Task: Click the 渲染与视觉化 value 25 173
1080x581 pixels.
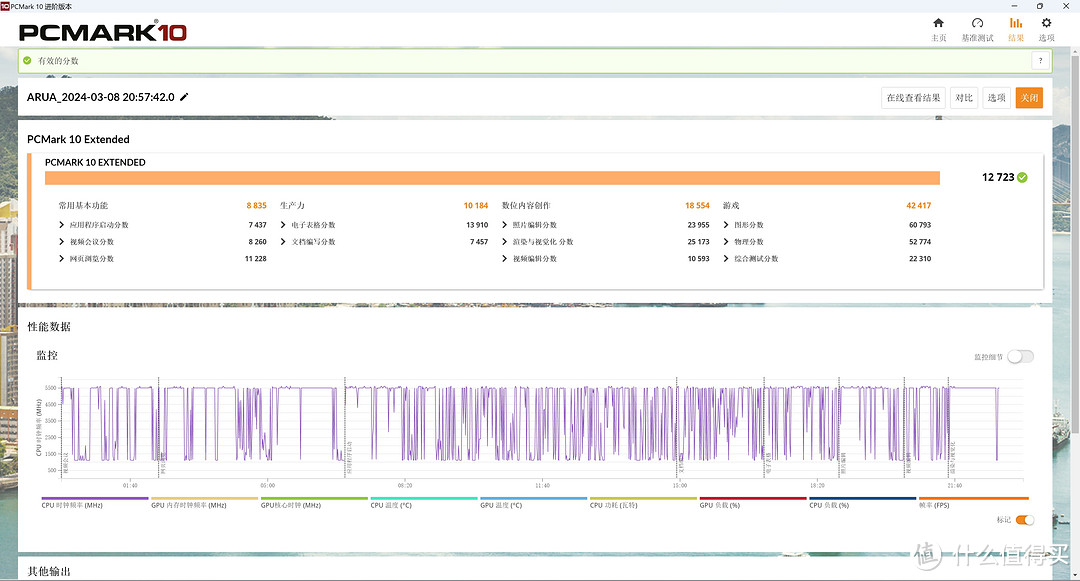Action: pos(698,242)
